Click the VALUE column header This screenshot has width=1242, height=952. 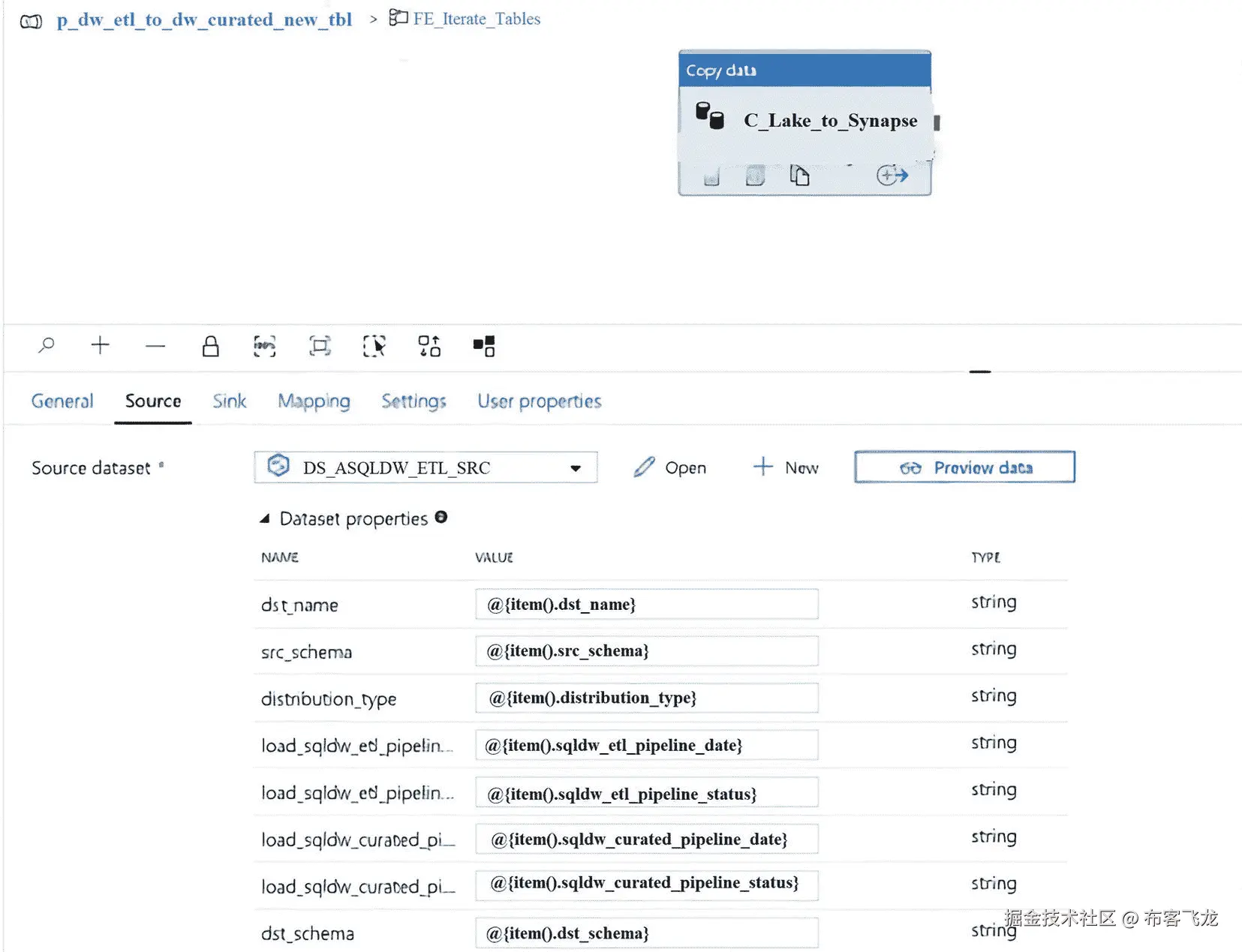pyautogui.click(x=494, y=557)
